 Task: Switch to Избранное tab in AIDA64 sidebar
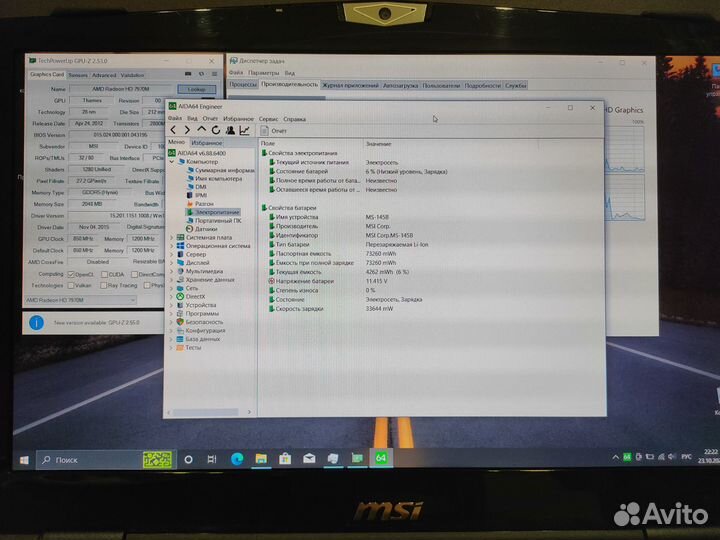(x=207, y=143)
